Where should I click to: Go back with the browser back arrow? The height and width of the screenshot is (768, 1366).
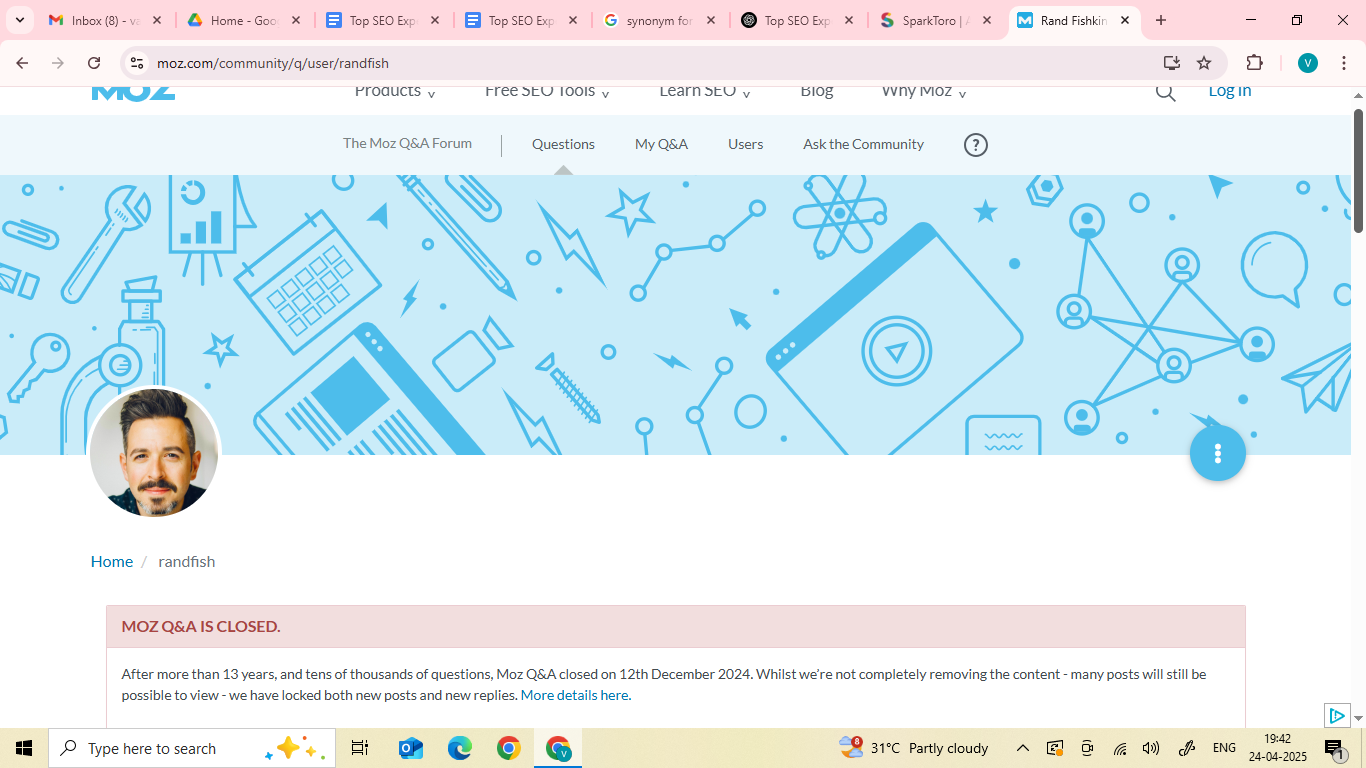tap(22, 63)
